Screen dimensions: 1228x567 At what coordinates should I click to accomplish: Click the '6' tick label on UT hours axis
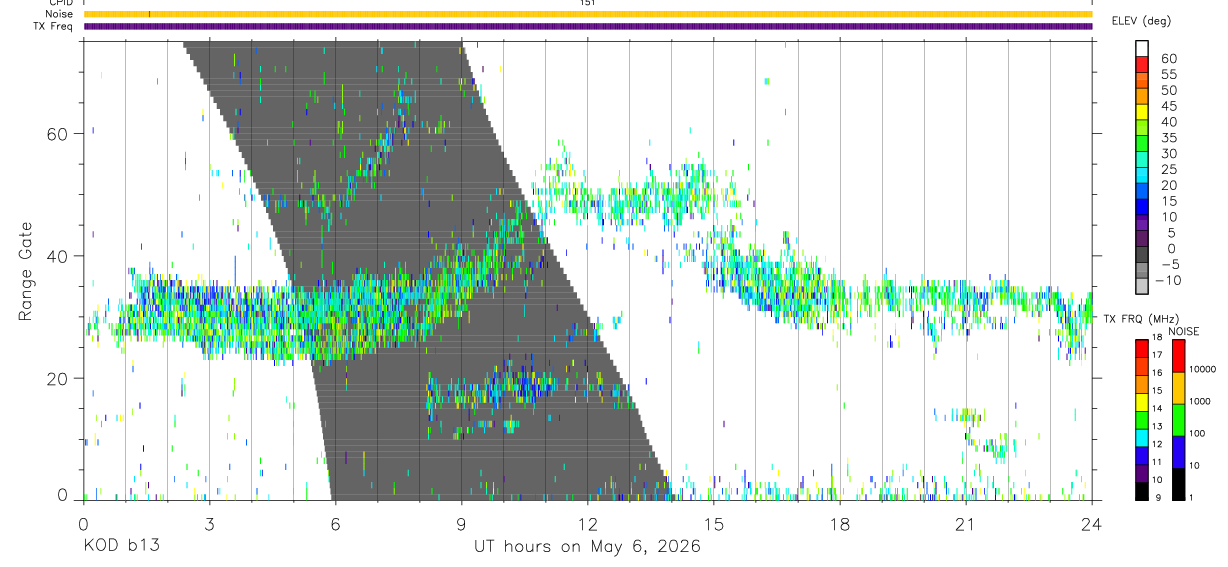(x=335, y=525)
